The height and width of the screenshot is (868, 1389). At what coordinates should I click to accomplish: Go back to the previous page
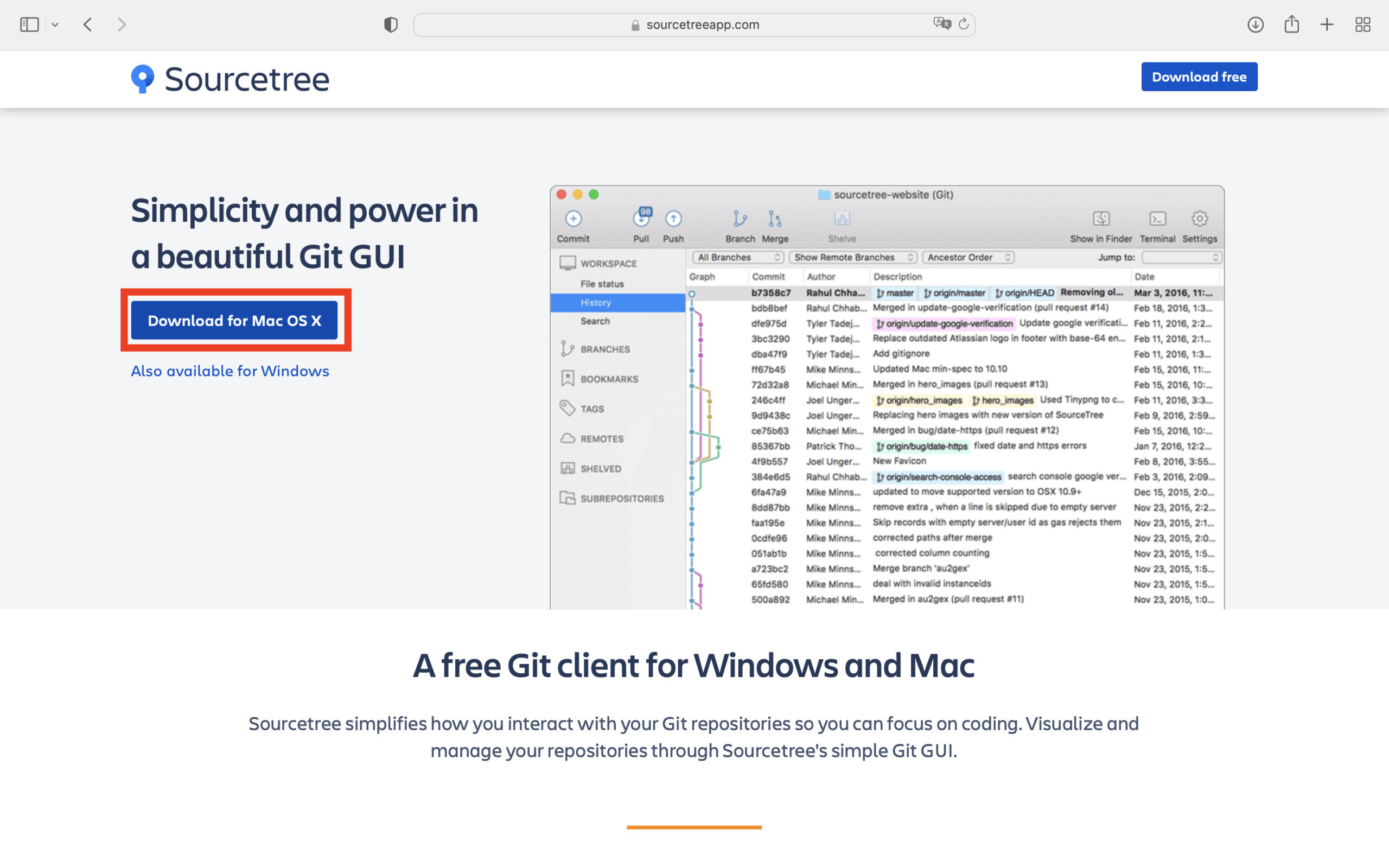click(x=88, y=25)
